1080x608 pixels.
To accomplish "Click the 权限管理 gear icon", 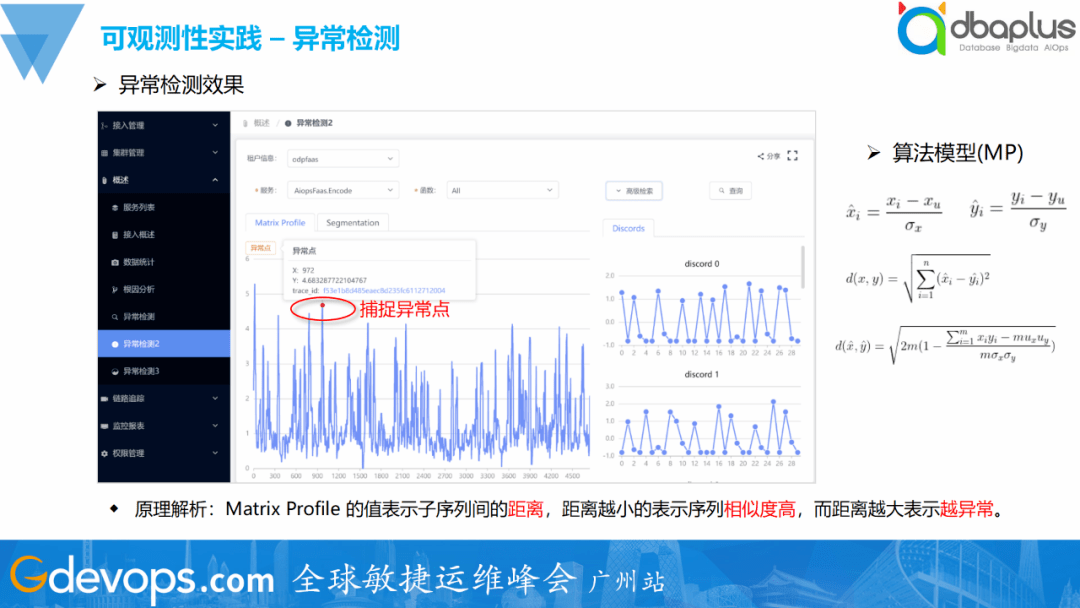I will 104,451.
